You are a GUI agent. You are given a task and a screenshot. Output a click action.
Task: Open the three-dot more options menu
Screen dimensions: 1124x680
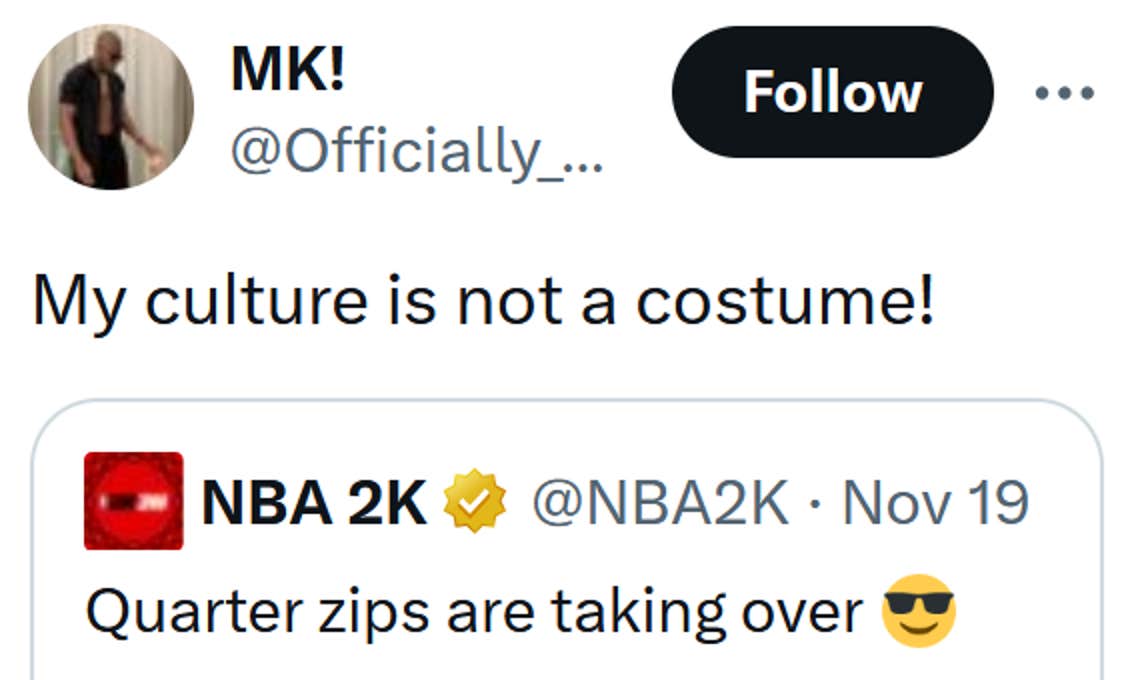(1064, 93)
